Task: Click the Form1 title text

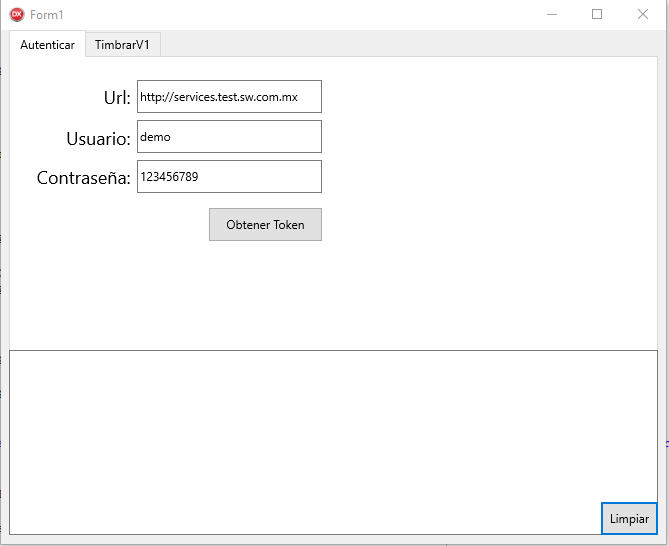Action: tap(47, 15)
